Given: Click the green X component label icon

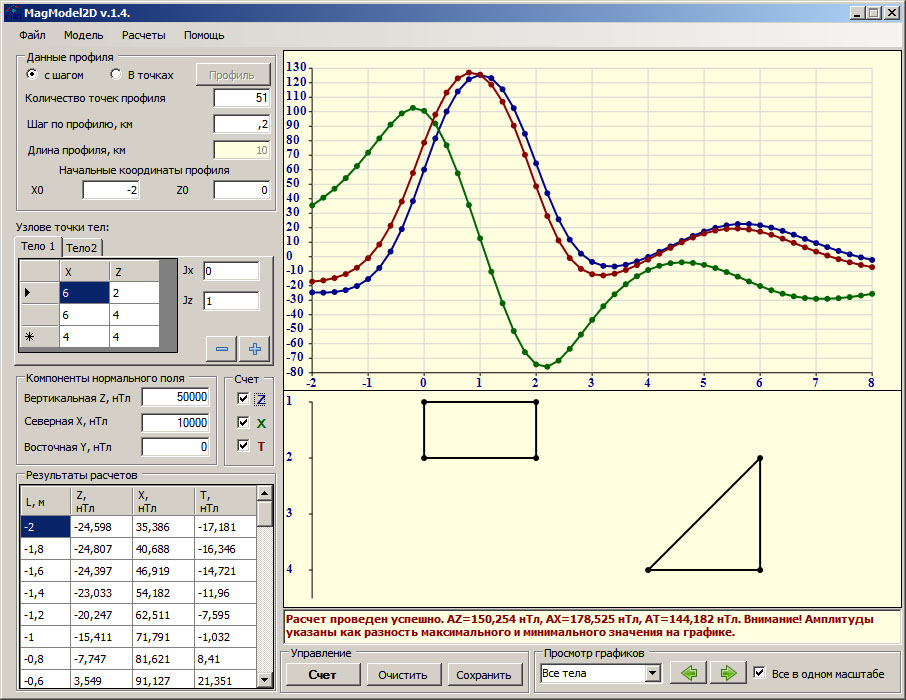Looking at the screenshot, I should coord(261,423).
